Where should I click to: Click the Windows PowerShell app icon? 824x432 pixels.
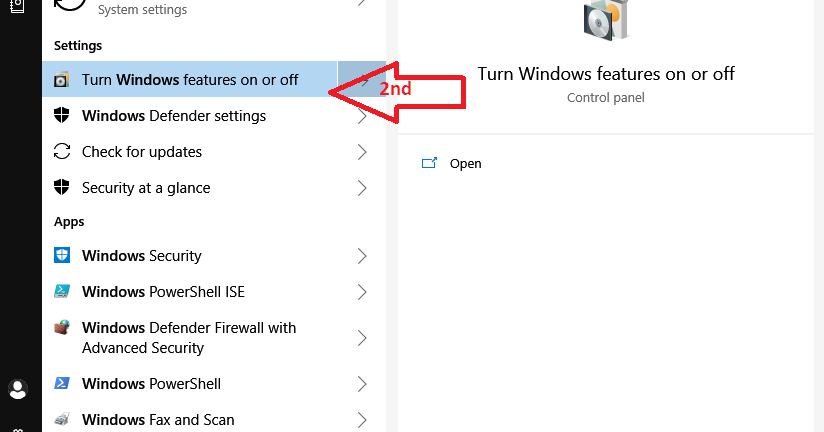62,383
